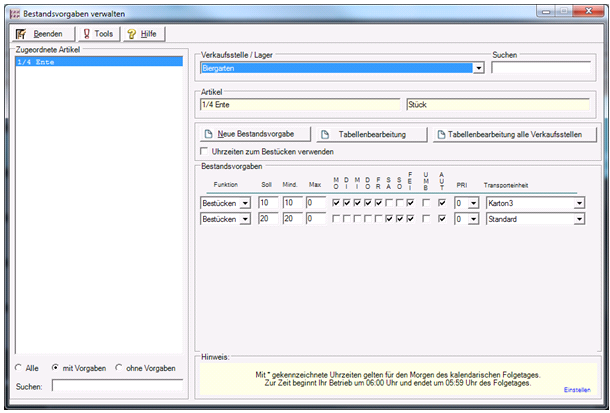
Task: Click the Beenden toolbar button
Action: tap(43, 34)
